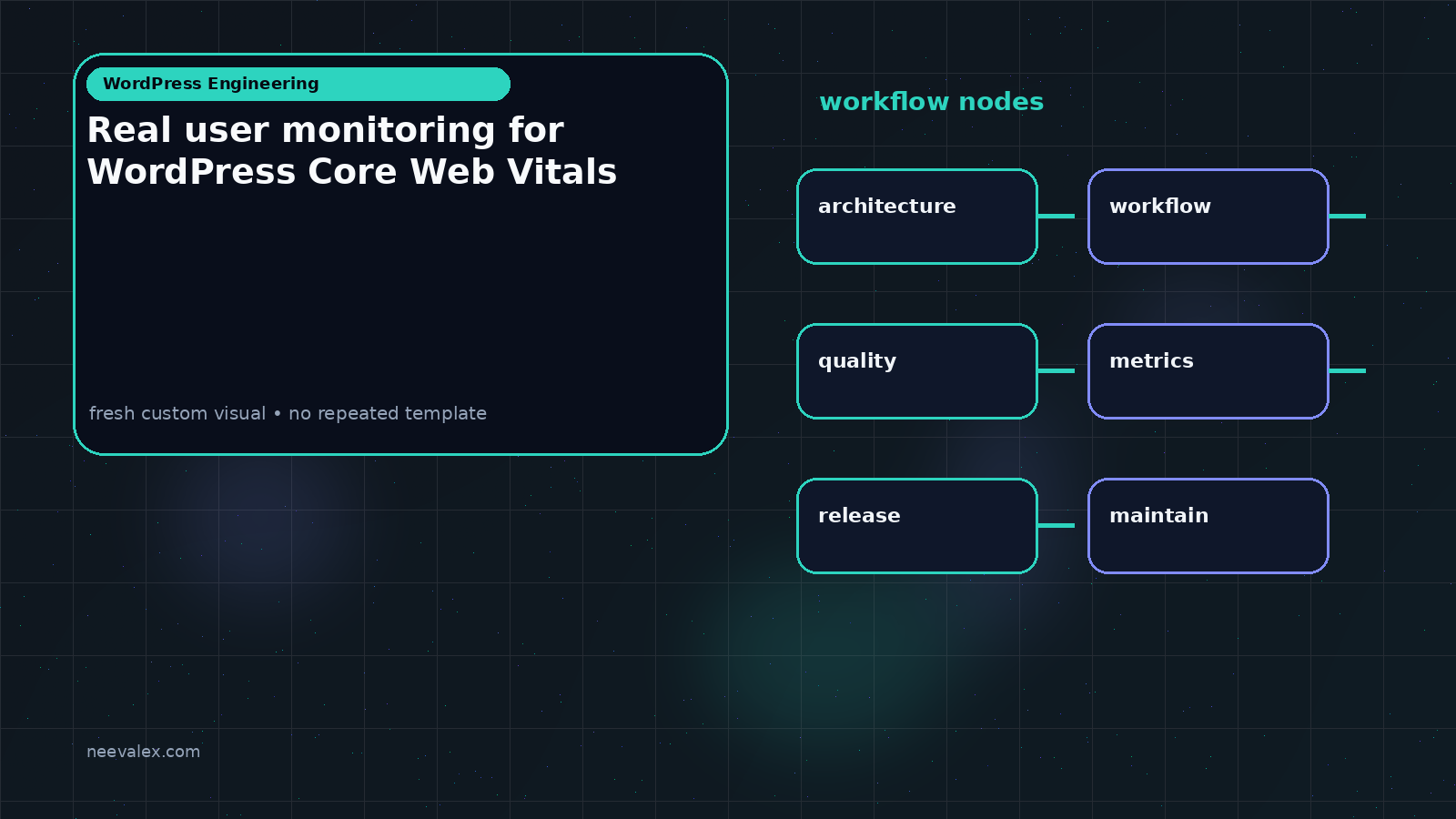Image resolution: width=1456 pixels, height=819 pixels.
Task: Select the maintain node
Action: pos(1208,526)
